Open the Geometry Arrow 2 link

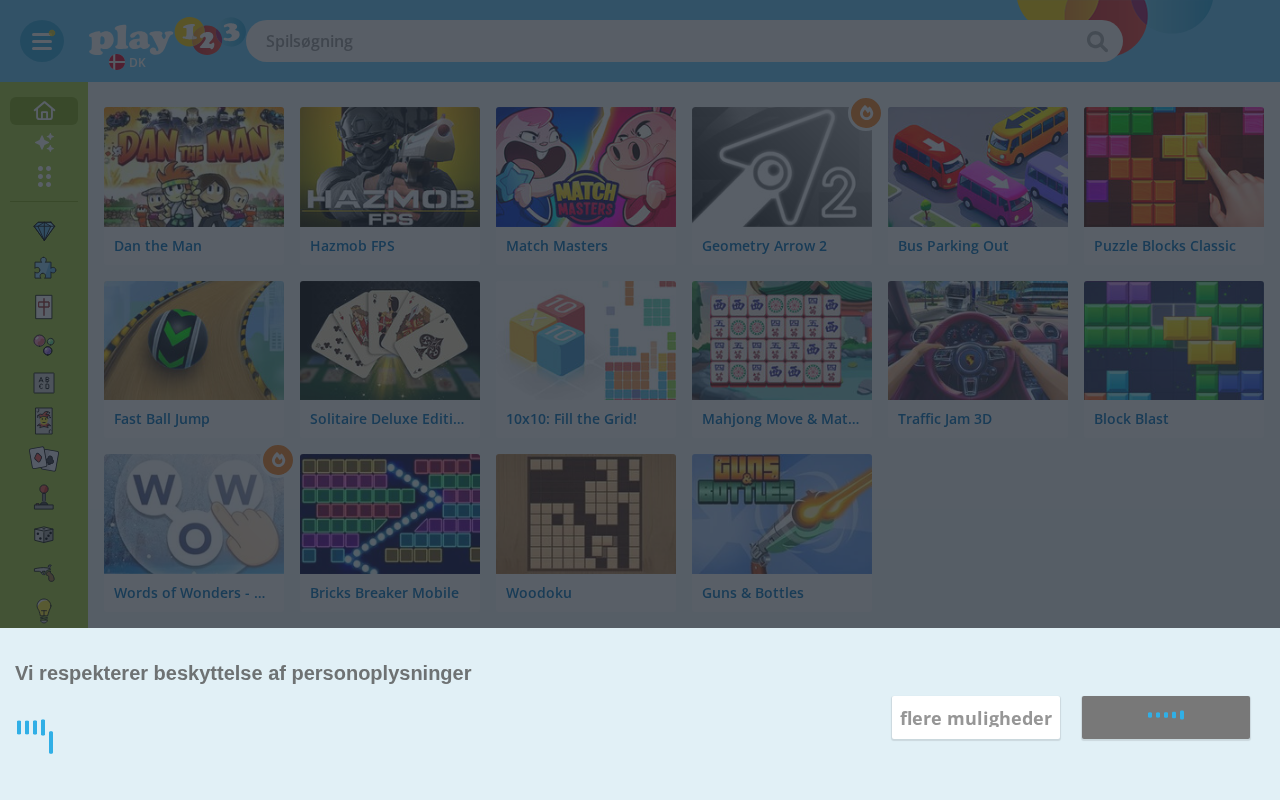764,246
